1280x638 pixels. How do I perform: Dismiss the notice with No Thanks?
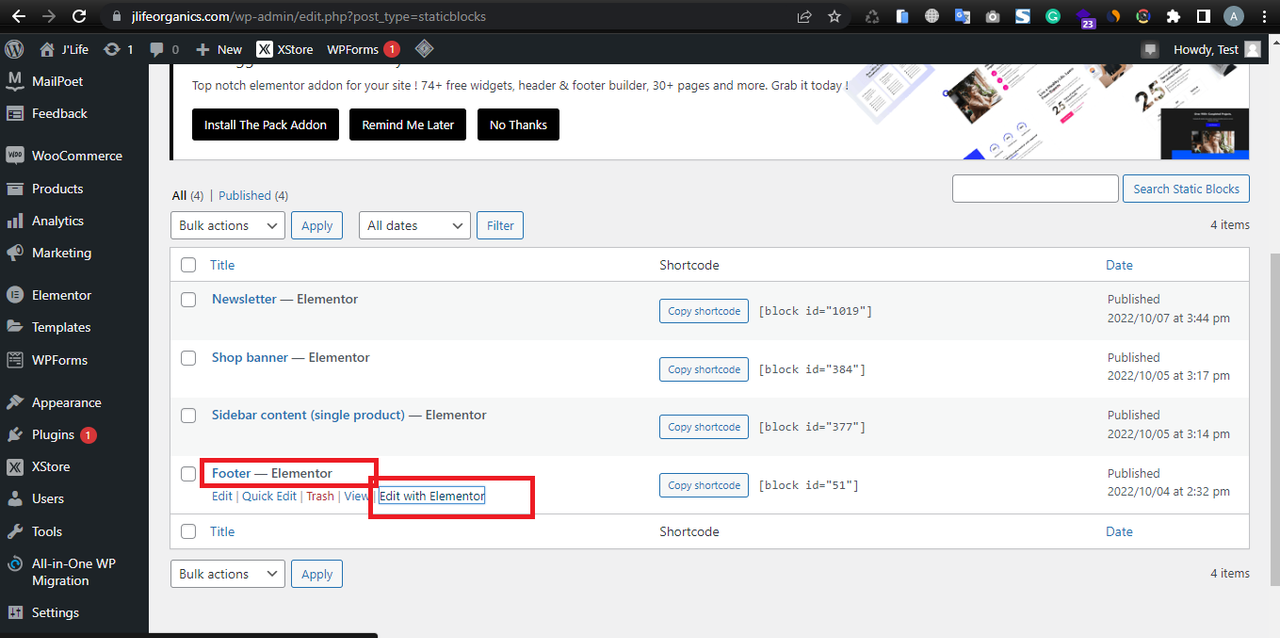point(518,125)
